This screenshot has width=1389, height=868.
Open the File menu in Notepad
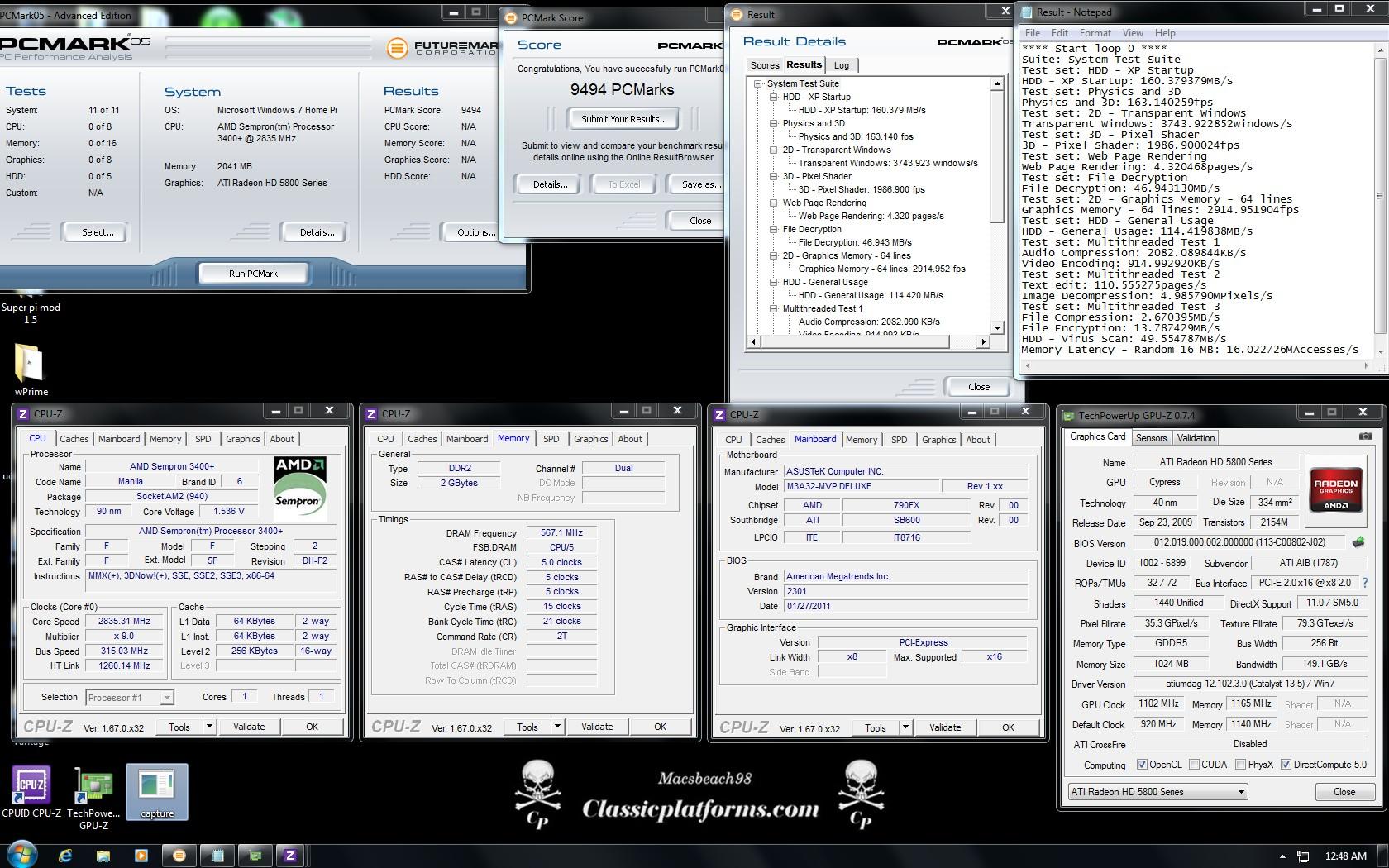[1033, 33]
